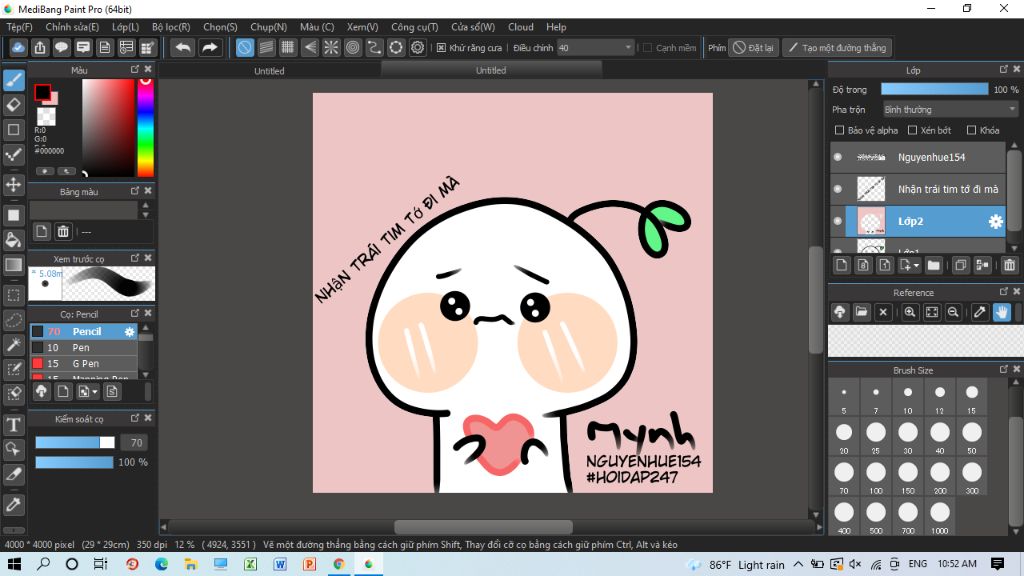Open snap settings gear in toolbar
The width and height of the screenshot is (1024, 576).
pyautogui.click(x=417, y=48)
